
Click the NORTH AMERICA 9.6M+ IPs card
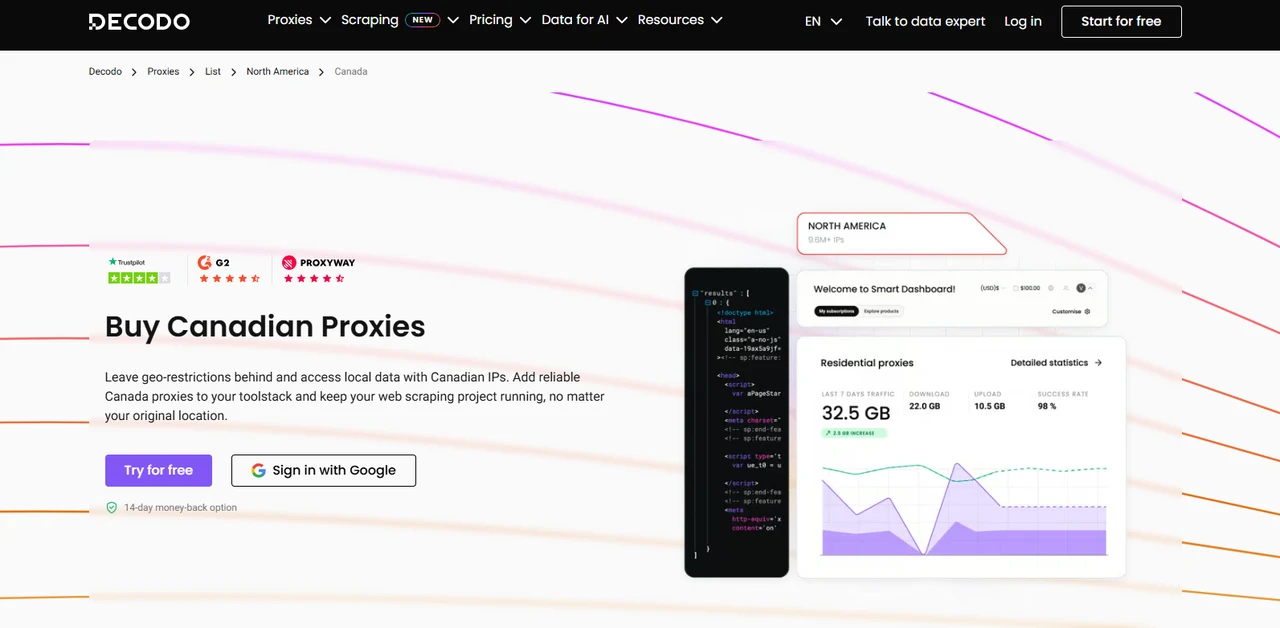click(x=900, y=233)
